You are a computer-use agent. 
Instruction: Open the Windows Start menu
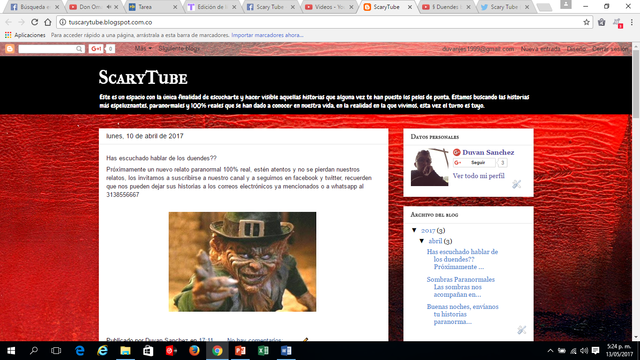pyautogui.click(x=11, y=351)
